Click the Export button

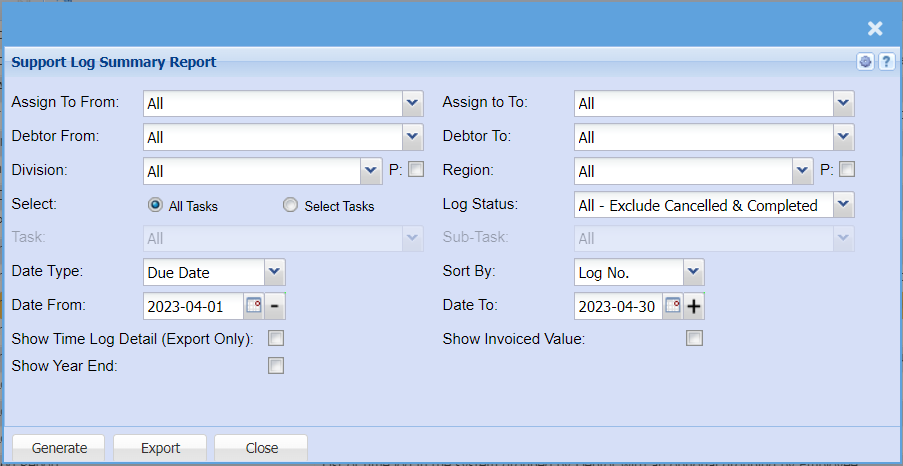point(160,448)
